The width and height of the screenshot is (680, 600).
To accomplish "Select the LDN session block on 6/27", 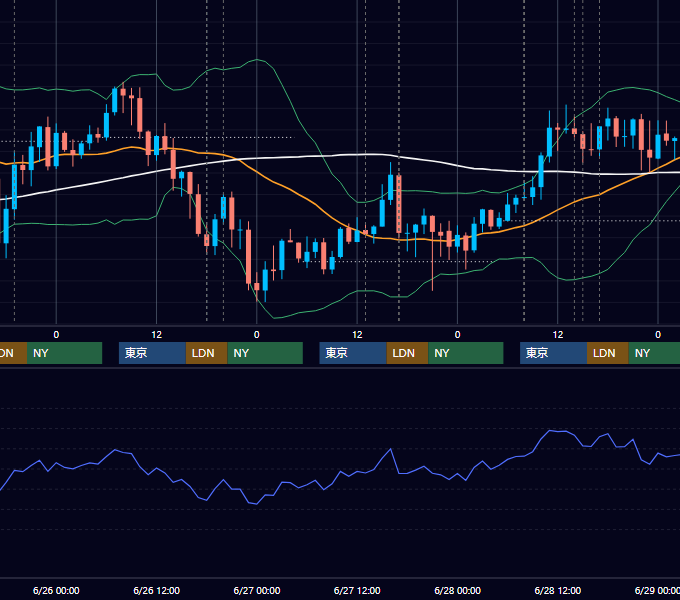I will [407, 353].
